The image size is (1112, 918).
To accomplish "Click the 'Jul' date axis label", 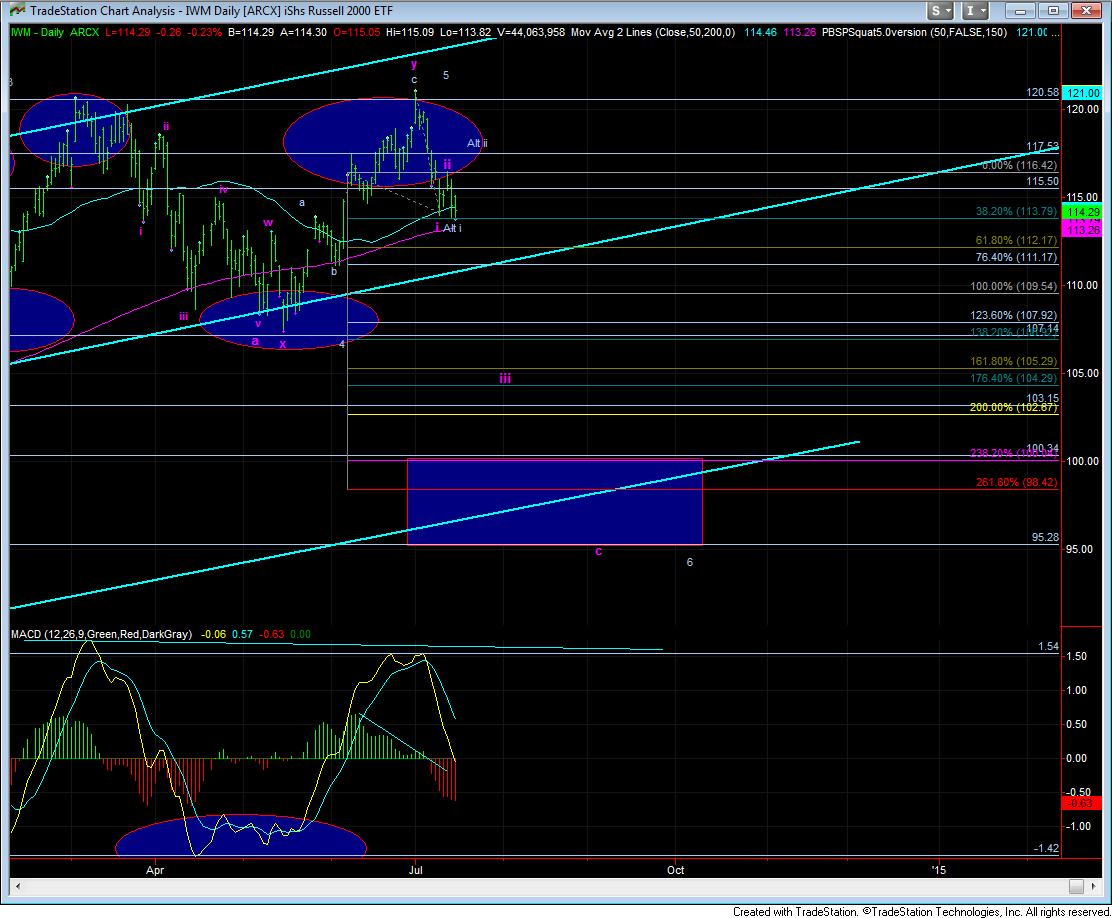I will coord(416,870).
